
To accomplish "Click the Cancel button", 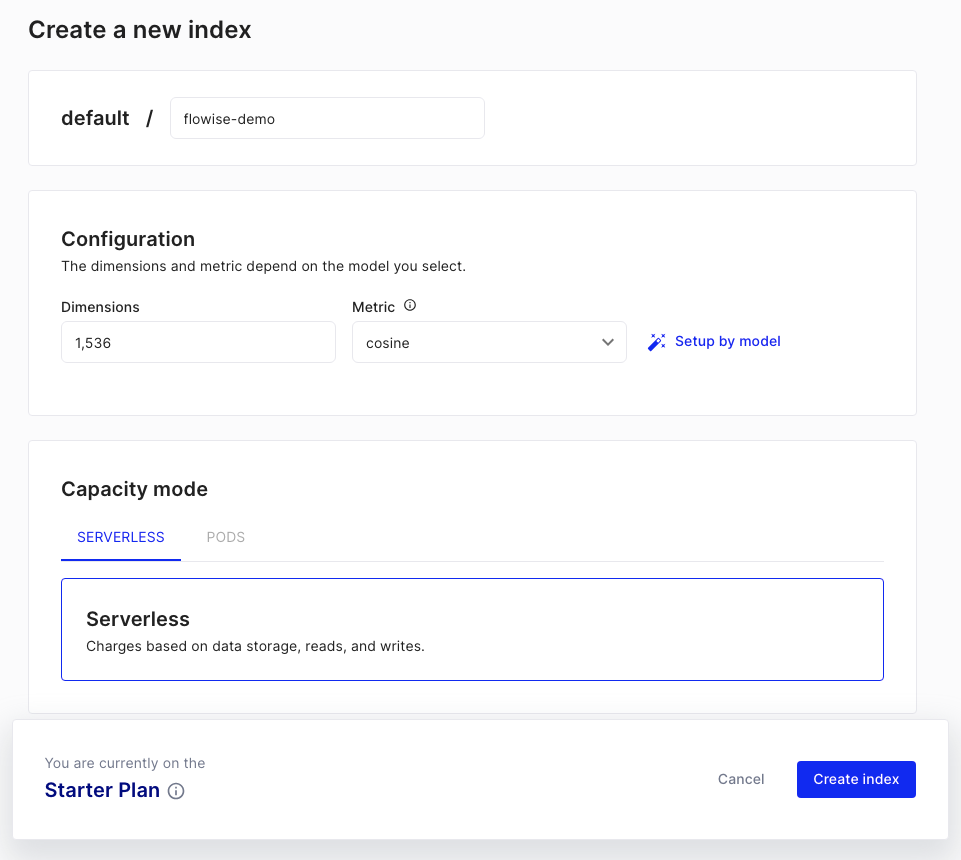I will click(x=741, y=779).
